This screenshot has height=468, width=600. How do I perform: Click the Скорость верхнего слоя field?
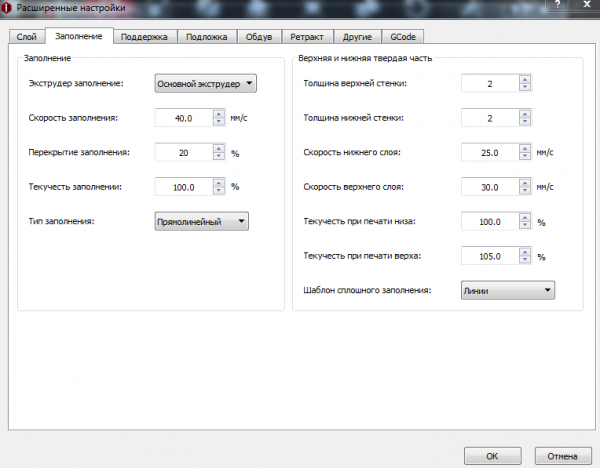tap(490, 187)
